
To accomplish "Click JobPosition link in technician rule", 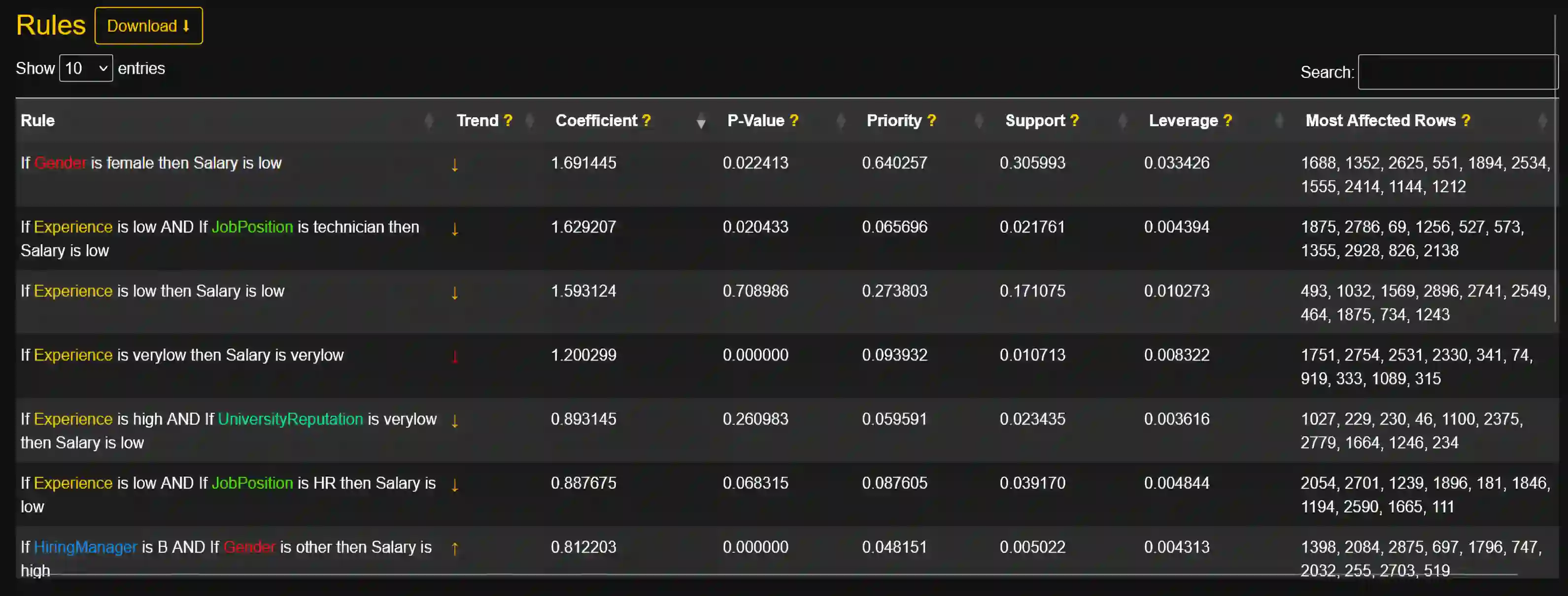I will click(x=252, y=227).
